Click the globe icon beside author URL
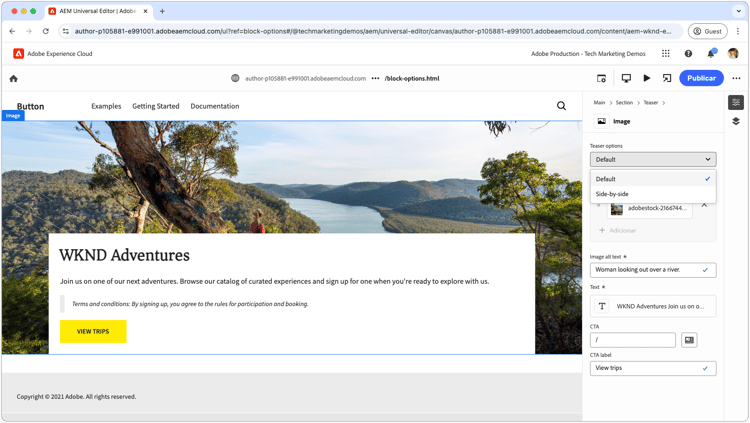 tap(235, 78)
